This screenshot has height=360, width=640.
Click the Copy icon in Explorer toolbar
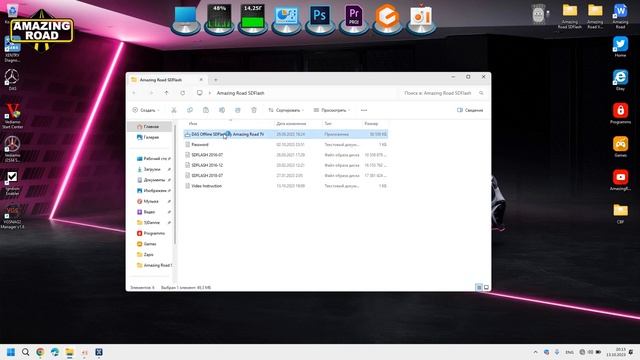(190, 110)
